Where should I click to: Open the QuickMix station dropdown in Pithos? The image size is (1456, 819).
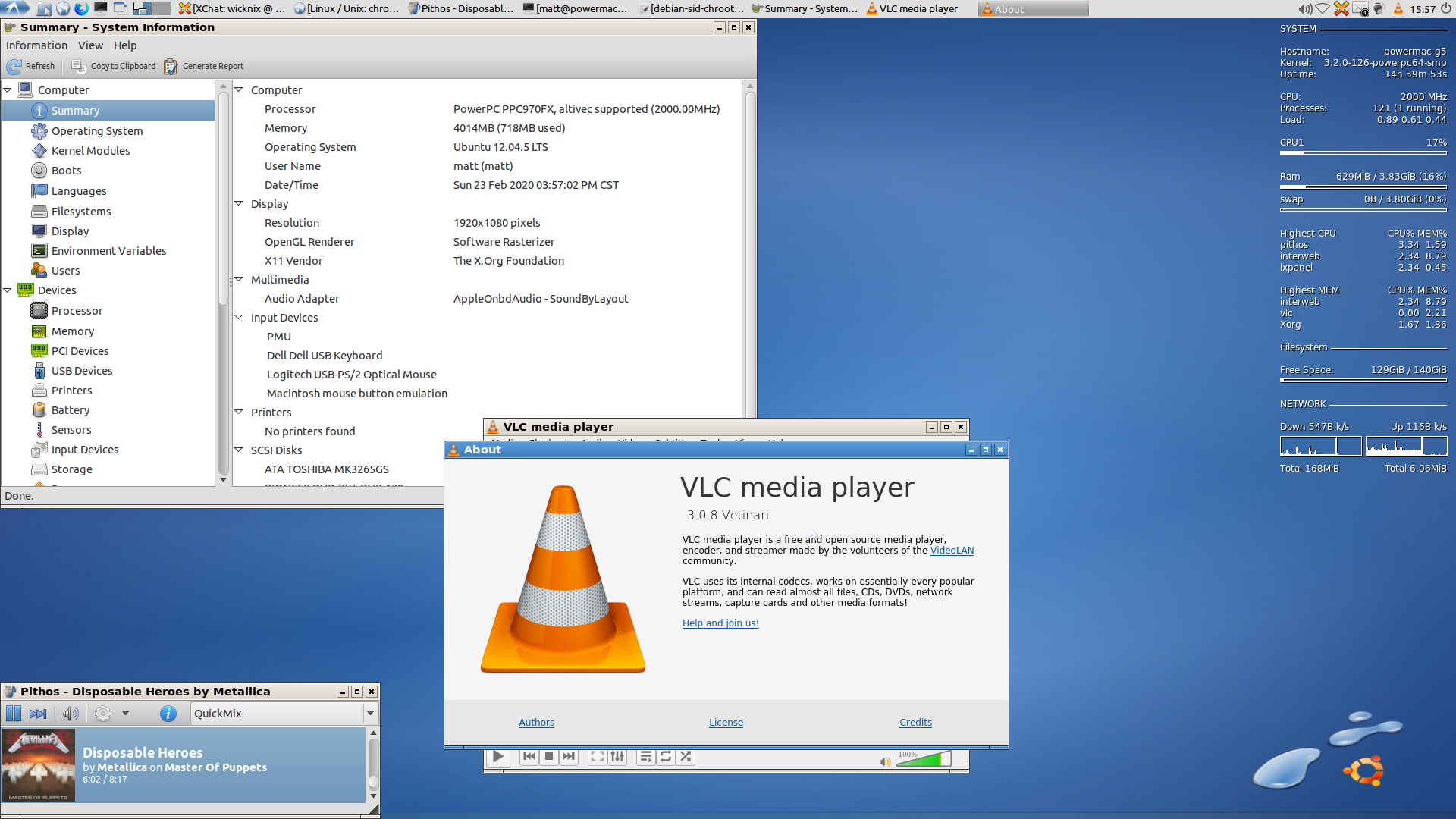pyautogui.click(x=284, y=713)
